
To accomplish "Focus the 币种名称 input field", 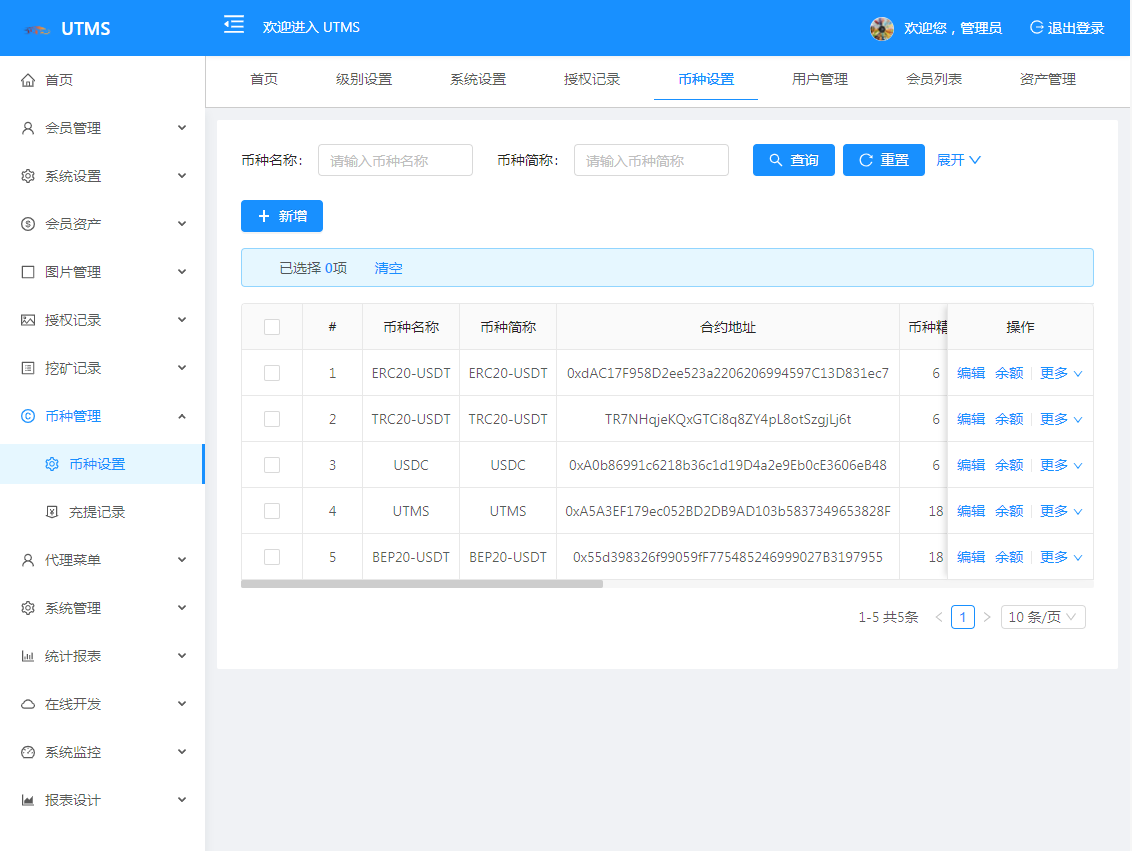I will [x=395, y=160].
